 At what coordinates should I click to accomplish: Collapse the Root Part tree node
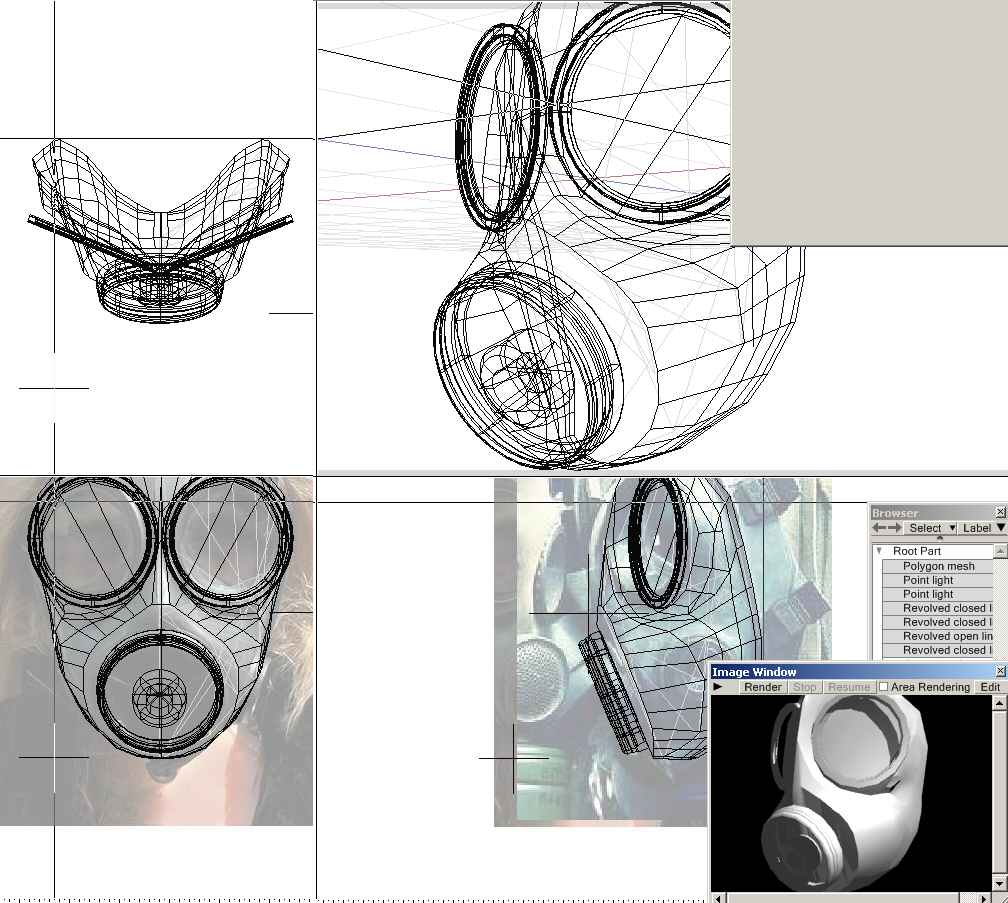point(879,551)
